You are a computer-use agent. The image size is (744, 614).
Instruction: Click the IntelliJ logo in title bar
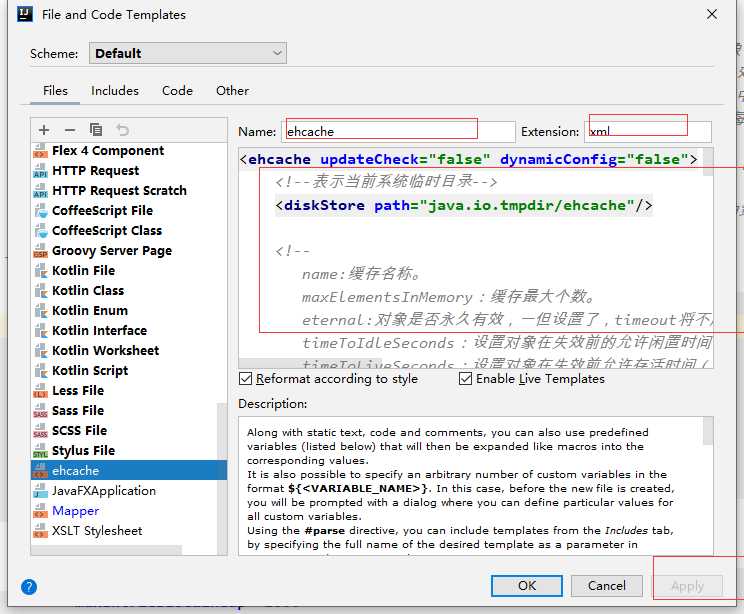coord(25,14)
